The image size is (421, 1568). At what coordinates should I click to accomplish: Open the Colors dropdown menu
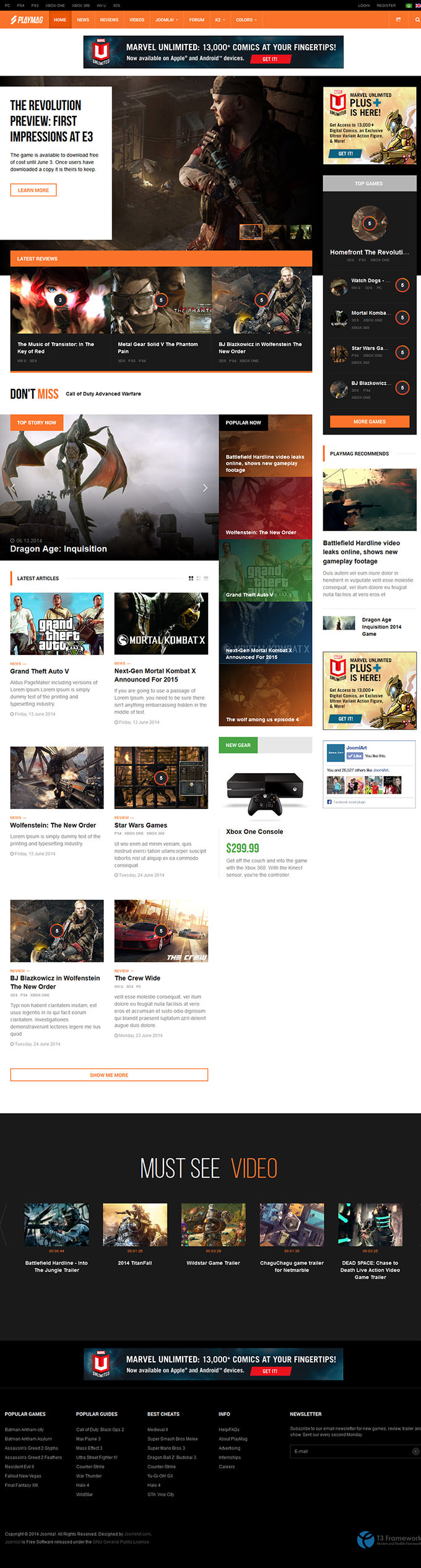coord(246,20)
